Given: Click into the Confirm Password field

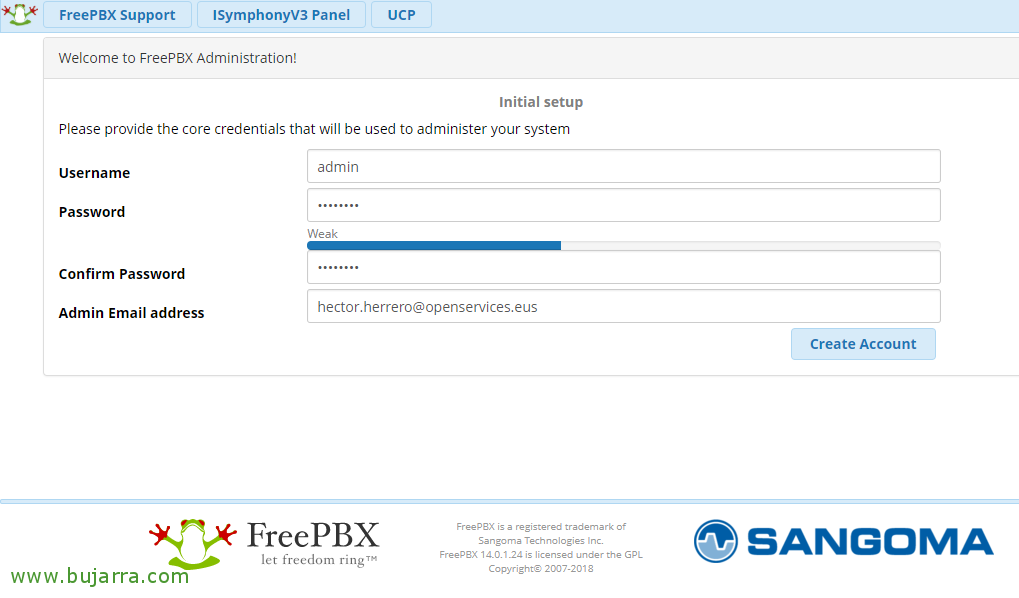Looking at the screenshot, I should pos(624,267).
